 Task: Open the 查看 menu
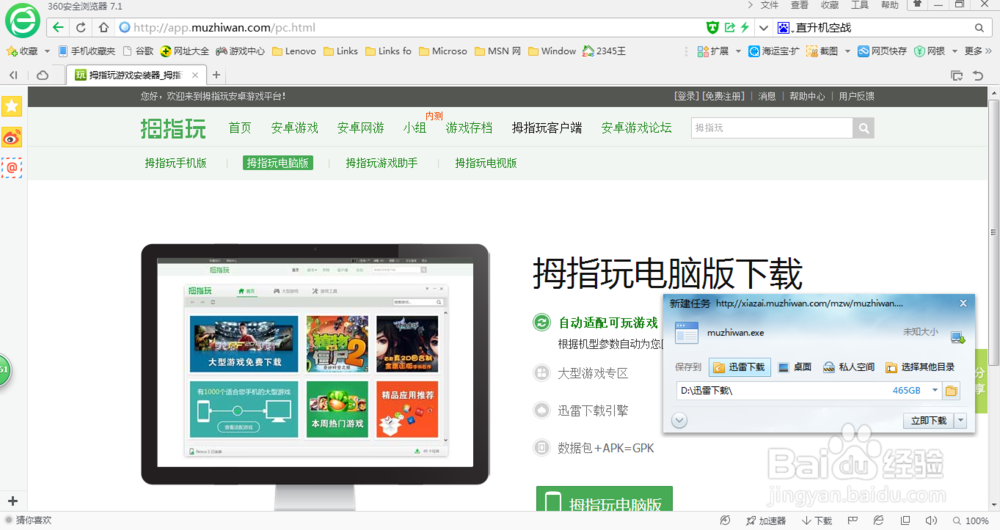[x=799, y=5]
